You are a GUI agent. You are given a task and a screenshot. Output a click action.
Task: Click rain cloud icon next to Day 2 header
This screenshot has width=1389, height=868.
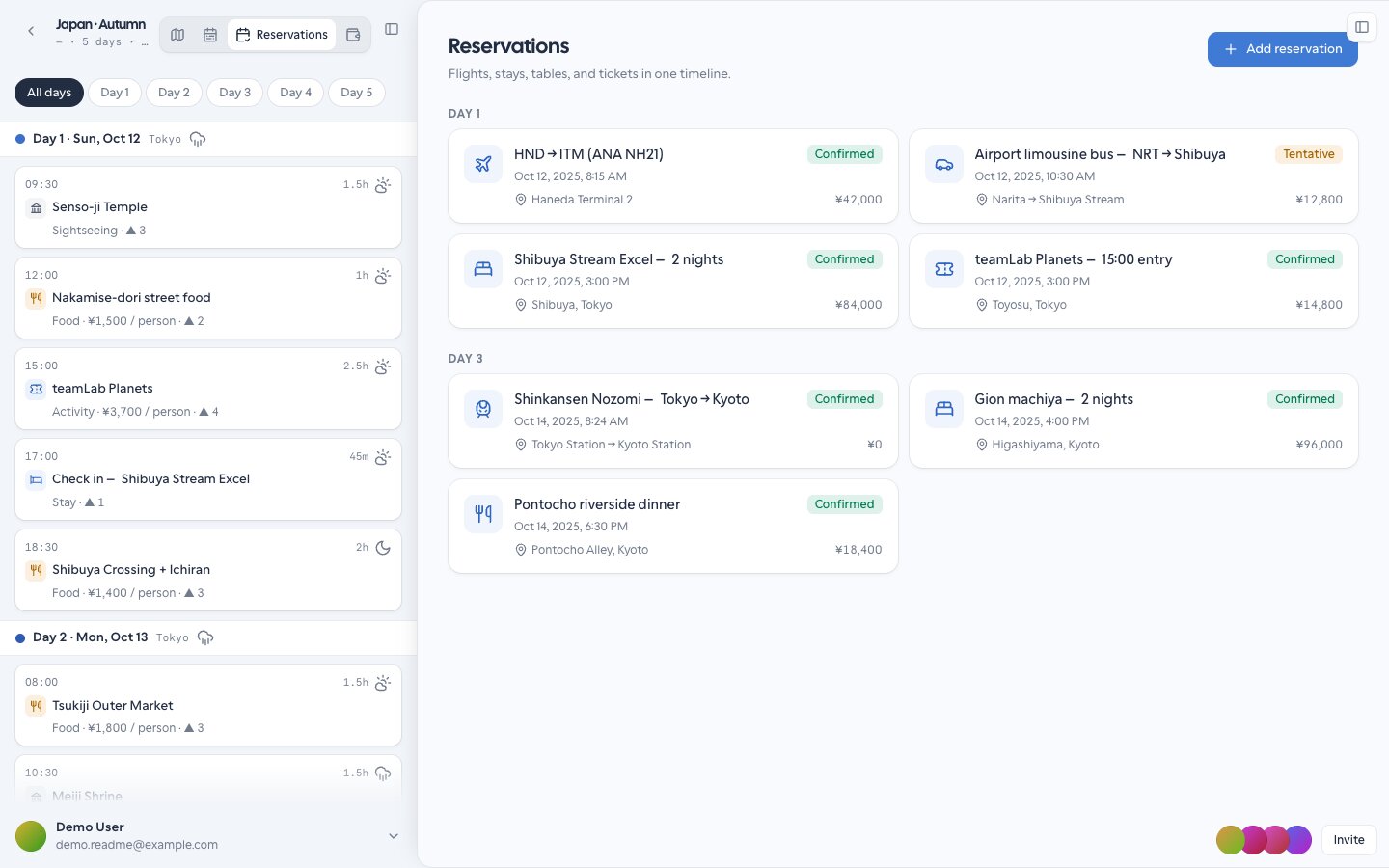click(x=204, y=637)
